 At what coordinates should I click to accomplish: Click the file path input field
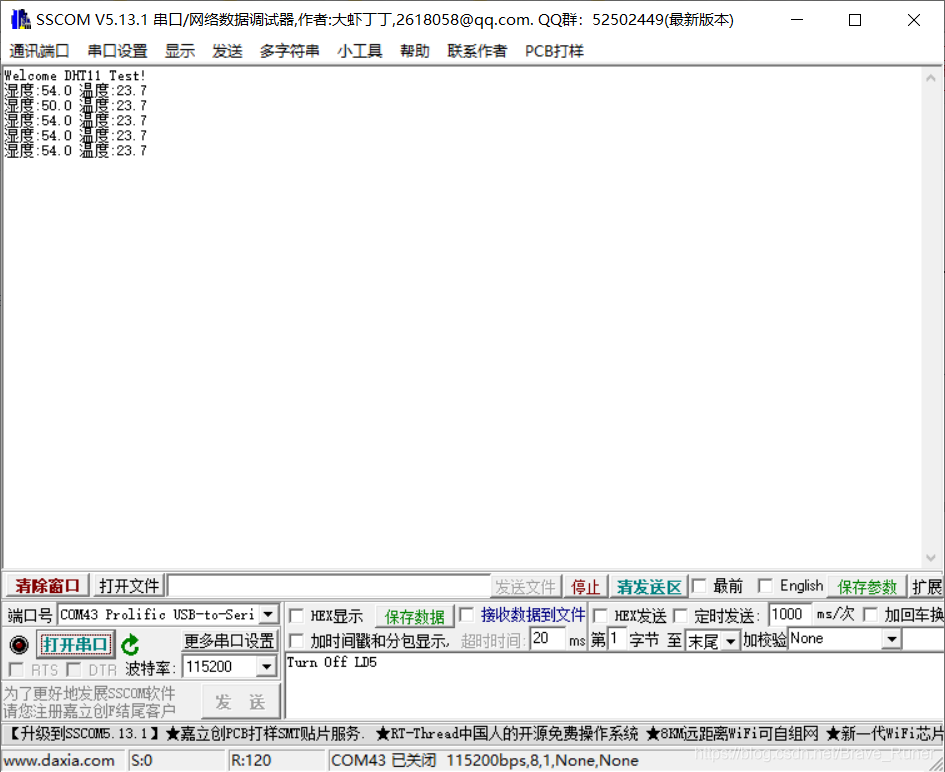pos(329,586)
